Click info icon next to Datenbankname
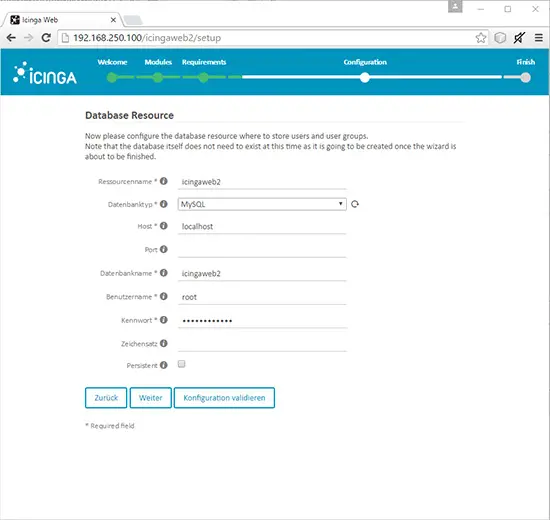Image resolution: width=550 pixels, height=520 pixels. point(163,273)
